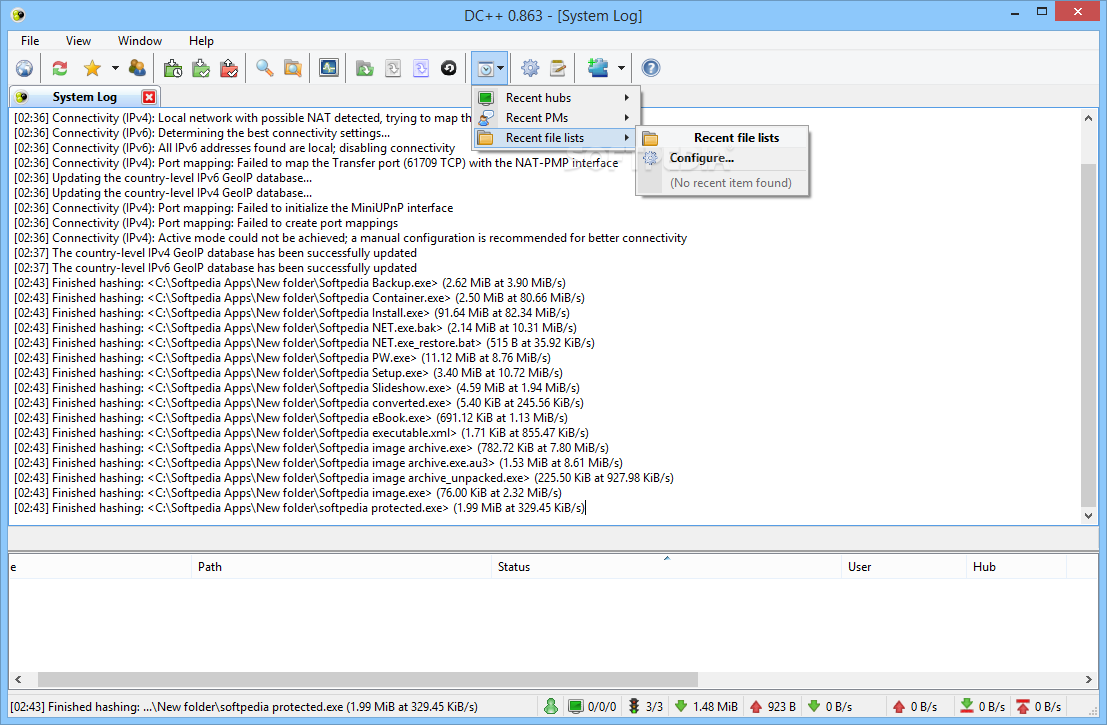Image resolution: width=1107 pixels, height=725 pixels.
Task: Open the folder search spy icon
Action: (x=293, y=68)
